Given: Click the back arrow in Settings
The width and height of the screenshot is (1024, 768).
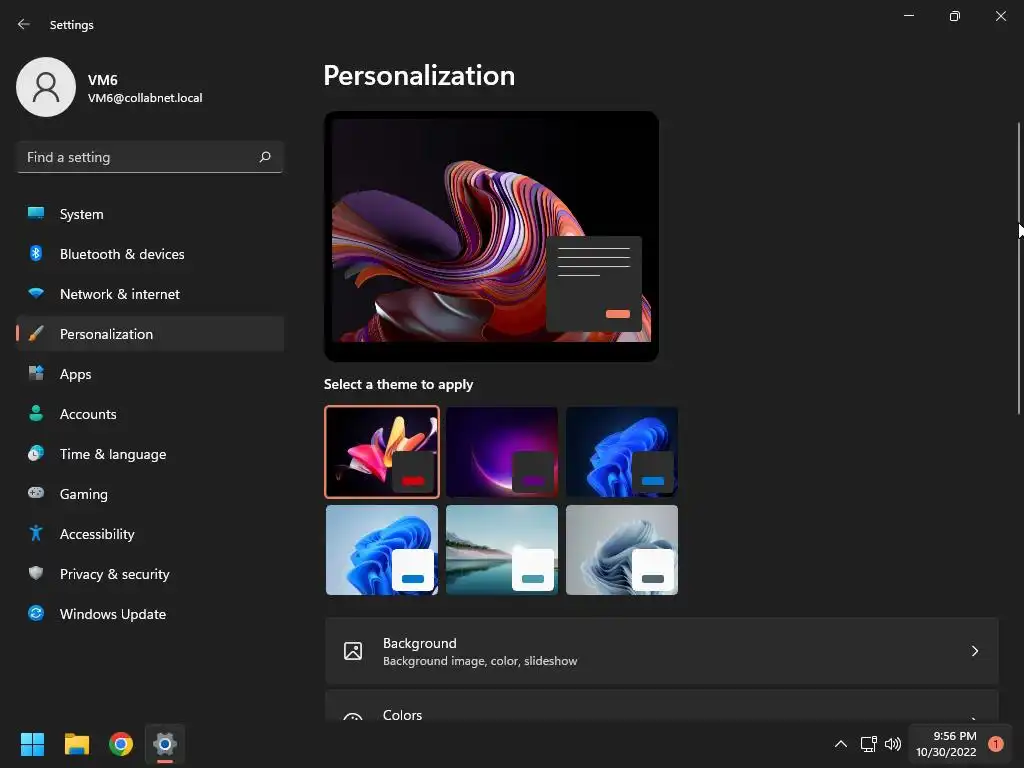Looking at the screenshot, I should coord(24,24).
